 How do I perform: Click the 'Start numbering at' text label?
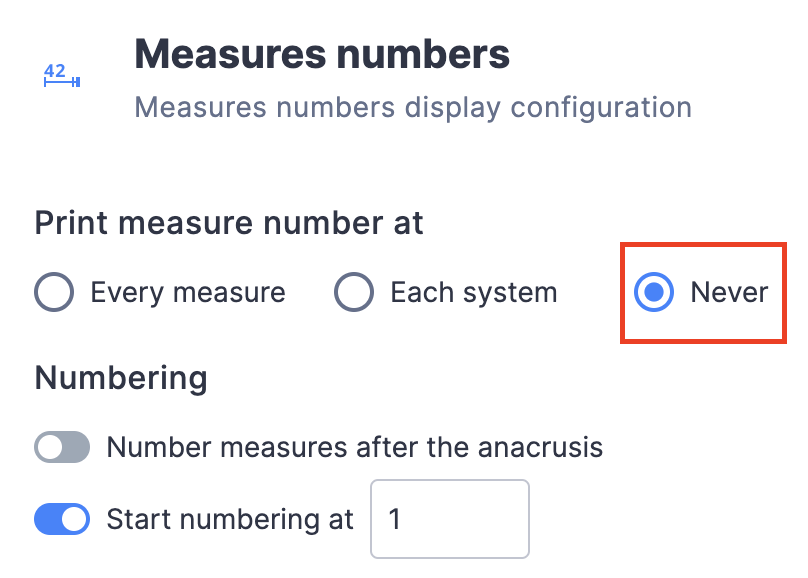coord(230,519)
